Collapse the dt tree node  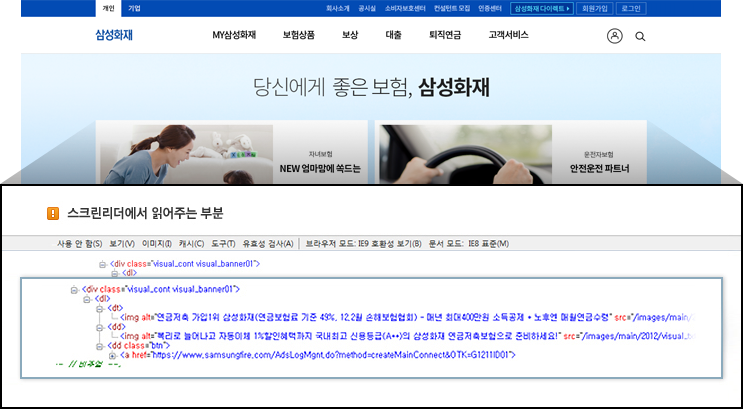click(100, 309)
